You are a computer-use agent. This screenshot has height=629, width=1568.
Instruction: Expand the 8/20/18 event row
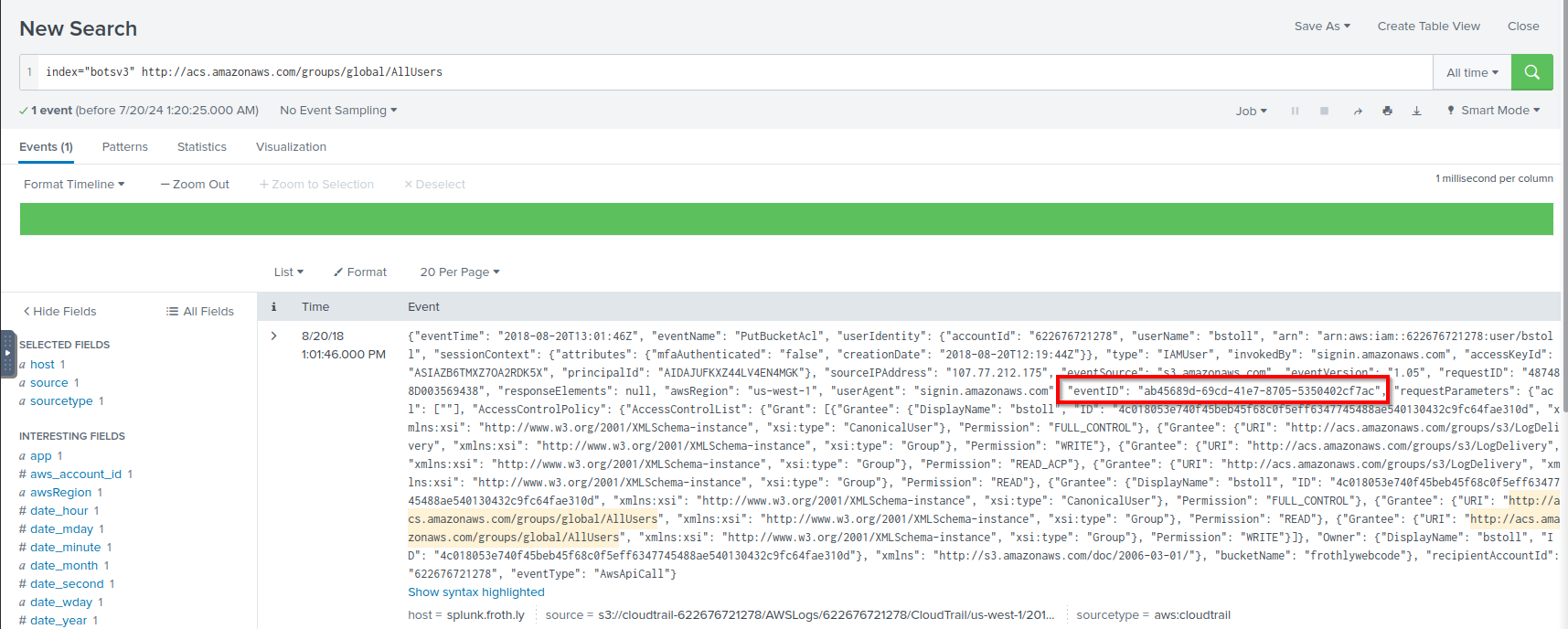273,336
